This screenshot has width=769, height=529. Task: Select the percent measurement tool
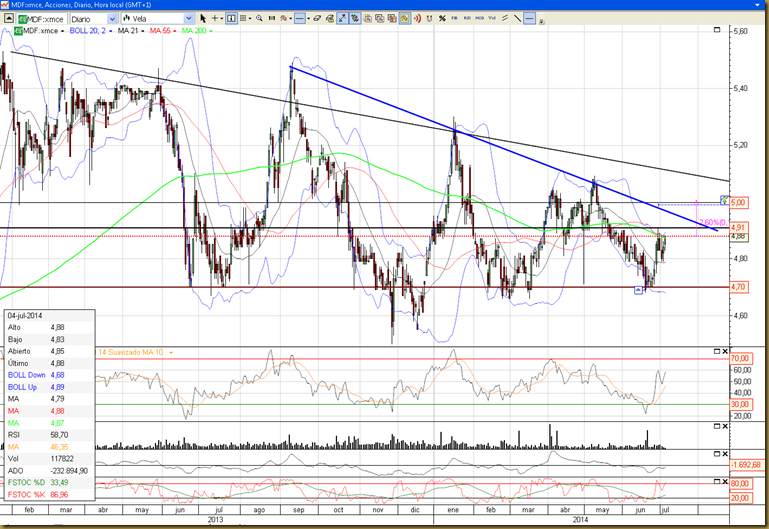(442, 19)
